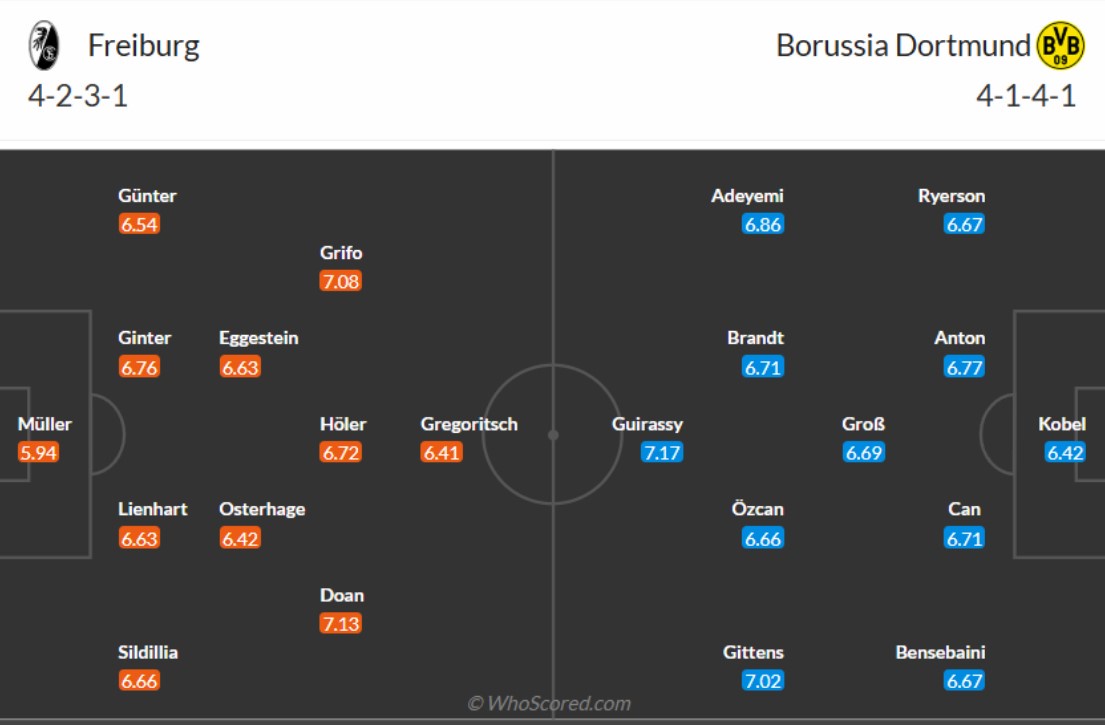
Task: Click Anton's 6.77 rating badge
Action: 964,367
